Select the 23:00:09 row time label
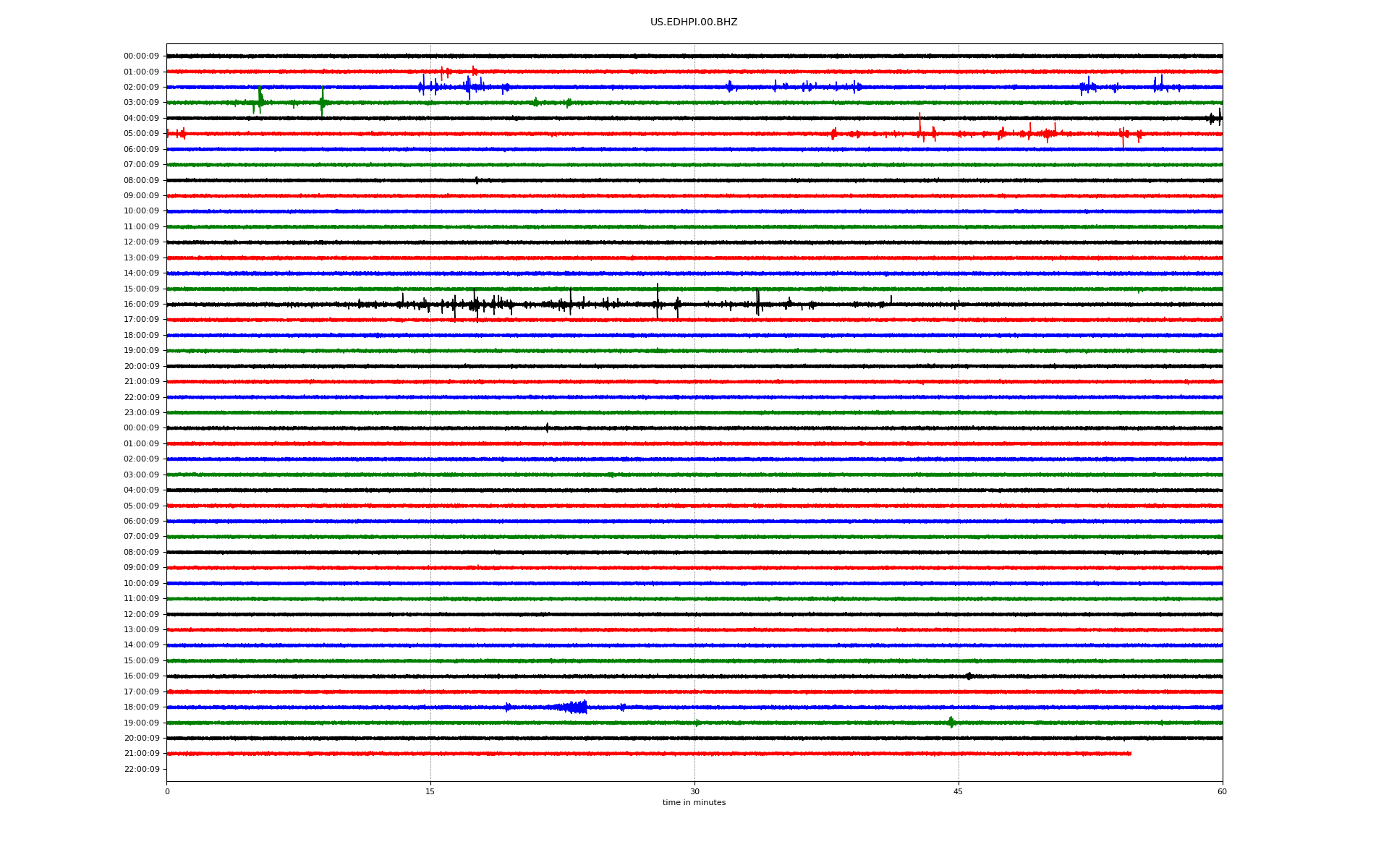 141,412
